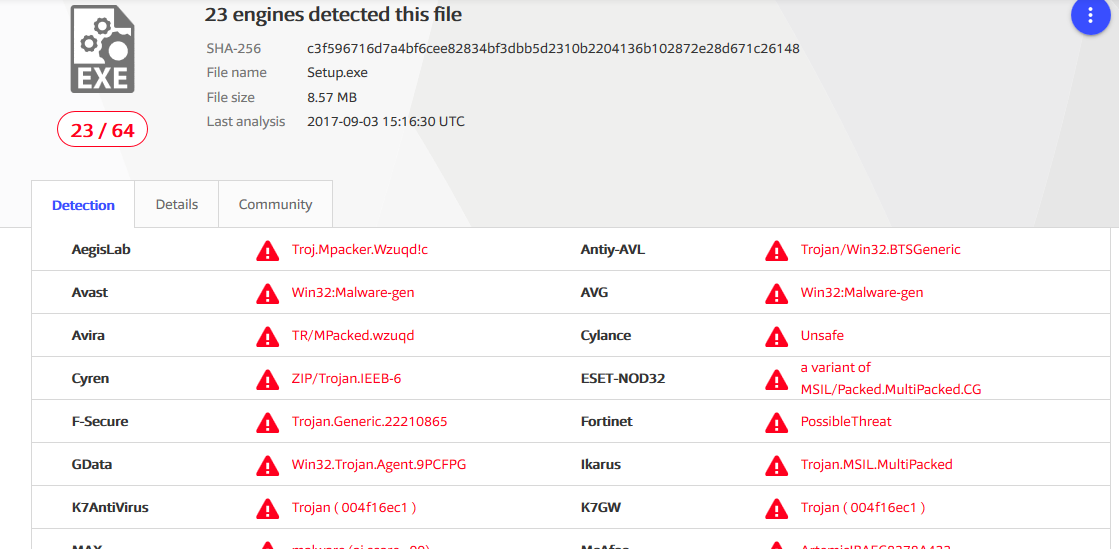Click the SHA-256 hash value
This screenshot has width=1119, height=549.
(553, 49)
